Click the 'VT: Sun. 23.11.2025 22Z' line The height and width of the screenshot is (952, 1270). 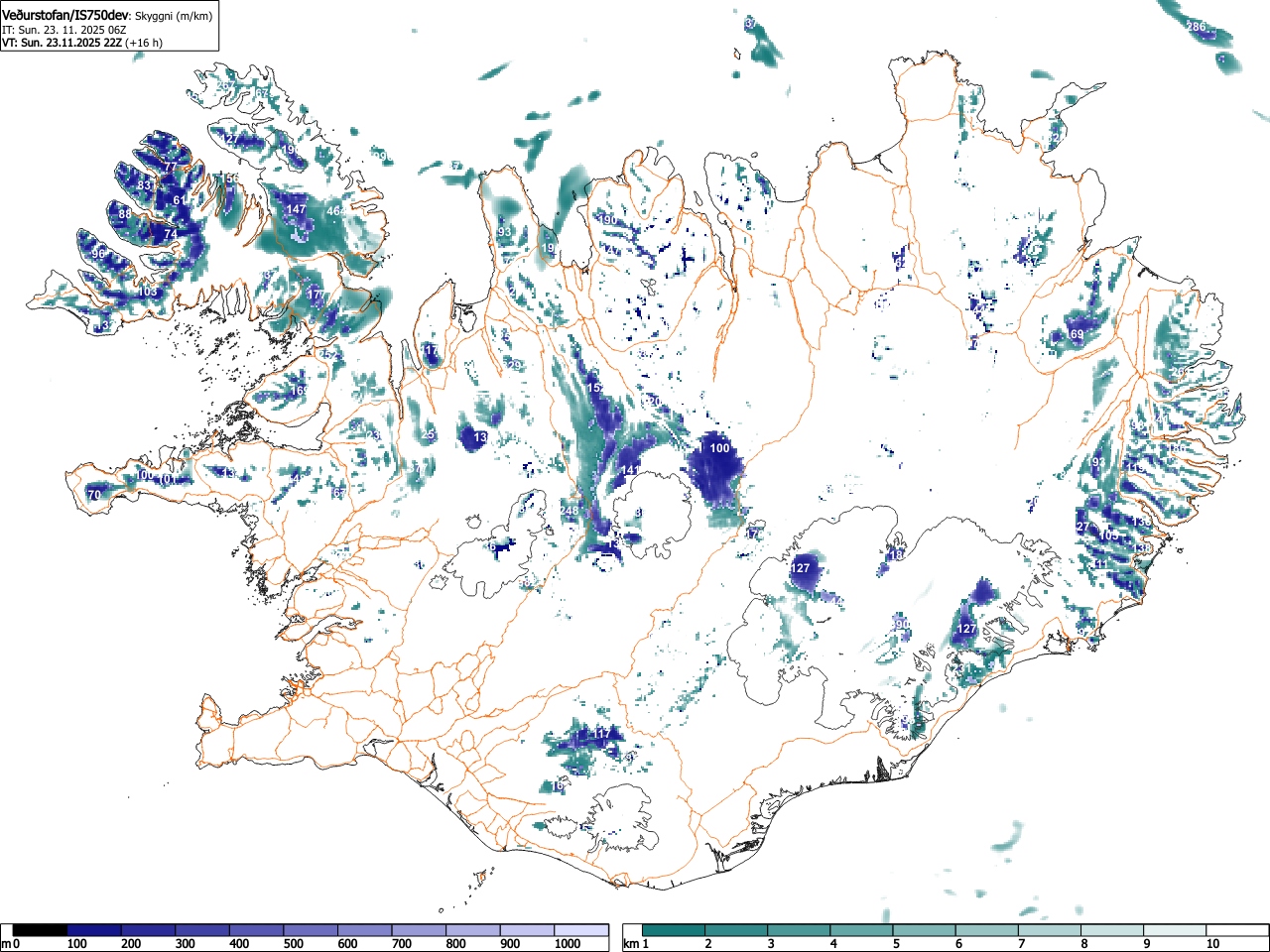[62, 43]
